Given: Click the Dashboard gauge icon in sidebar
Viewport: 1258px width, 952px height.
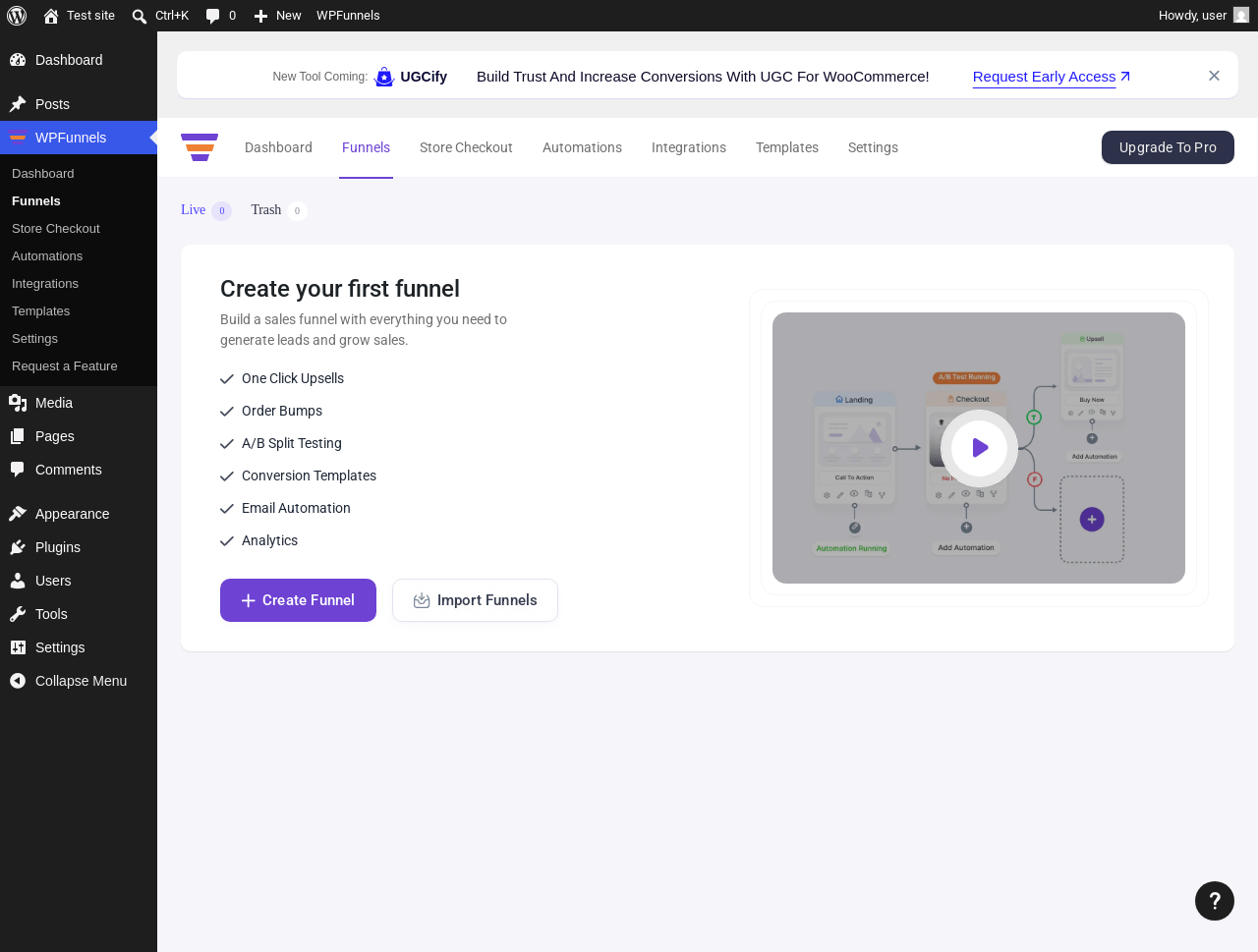Looking at the screenshot, I should [x=18, y=60].
